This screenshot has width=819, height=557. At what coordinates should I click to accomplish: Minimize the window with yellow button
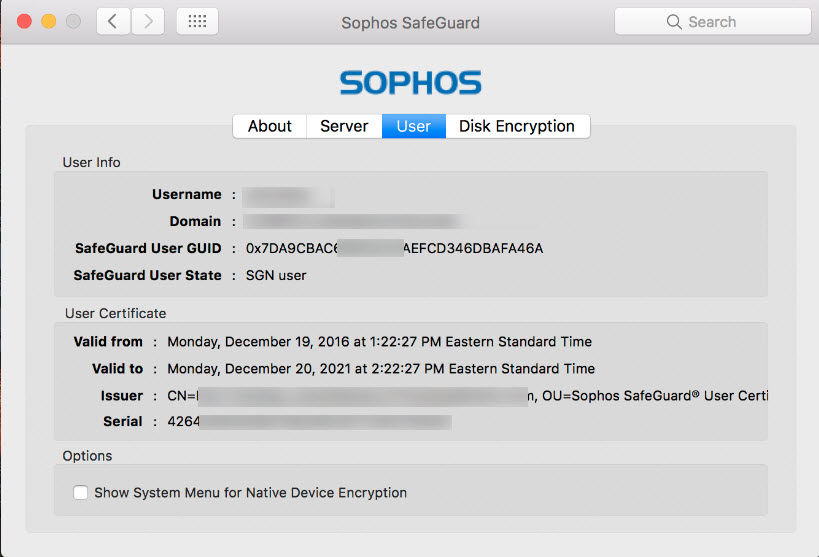click(49, 21)
